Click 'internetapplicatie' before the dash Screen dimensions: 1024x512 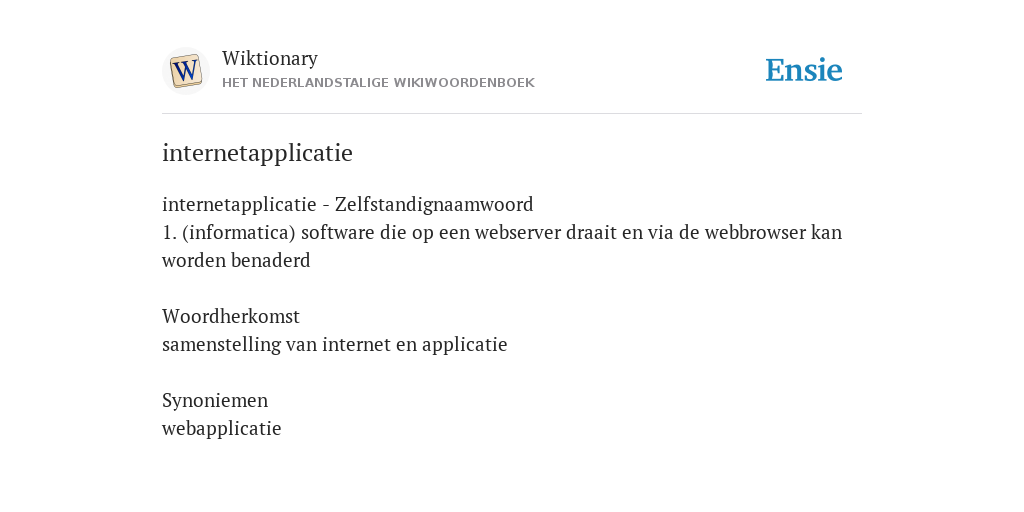[x=239, y=205]
